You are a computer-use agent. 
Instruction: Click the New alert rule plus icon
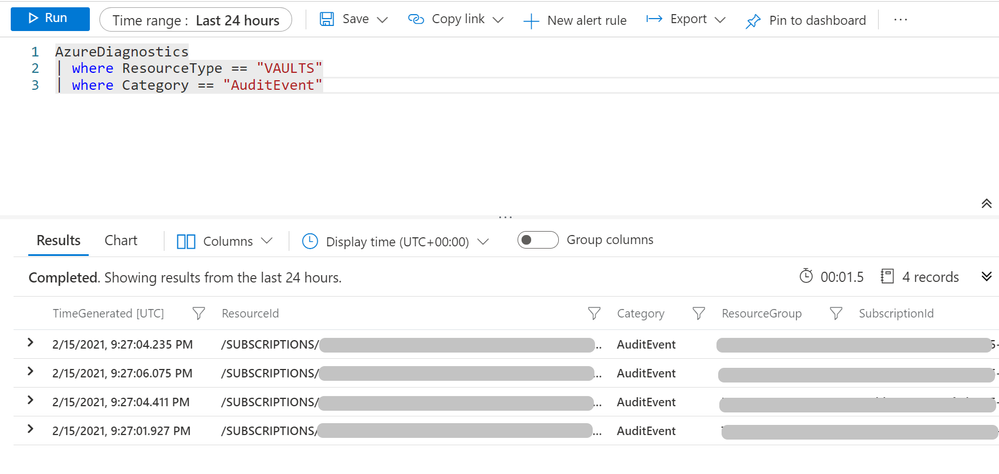click(x=531, y=21)
